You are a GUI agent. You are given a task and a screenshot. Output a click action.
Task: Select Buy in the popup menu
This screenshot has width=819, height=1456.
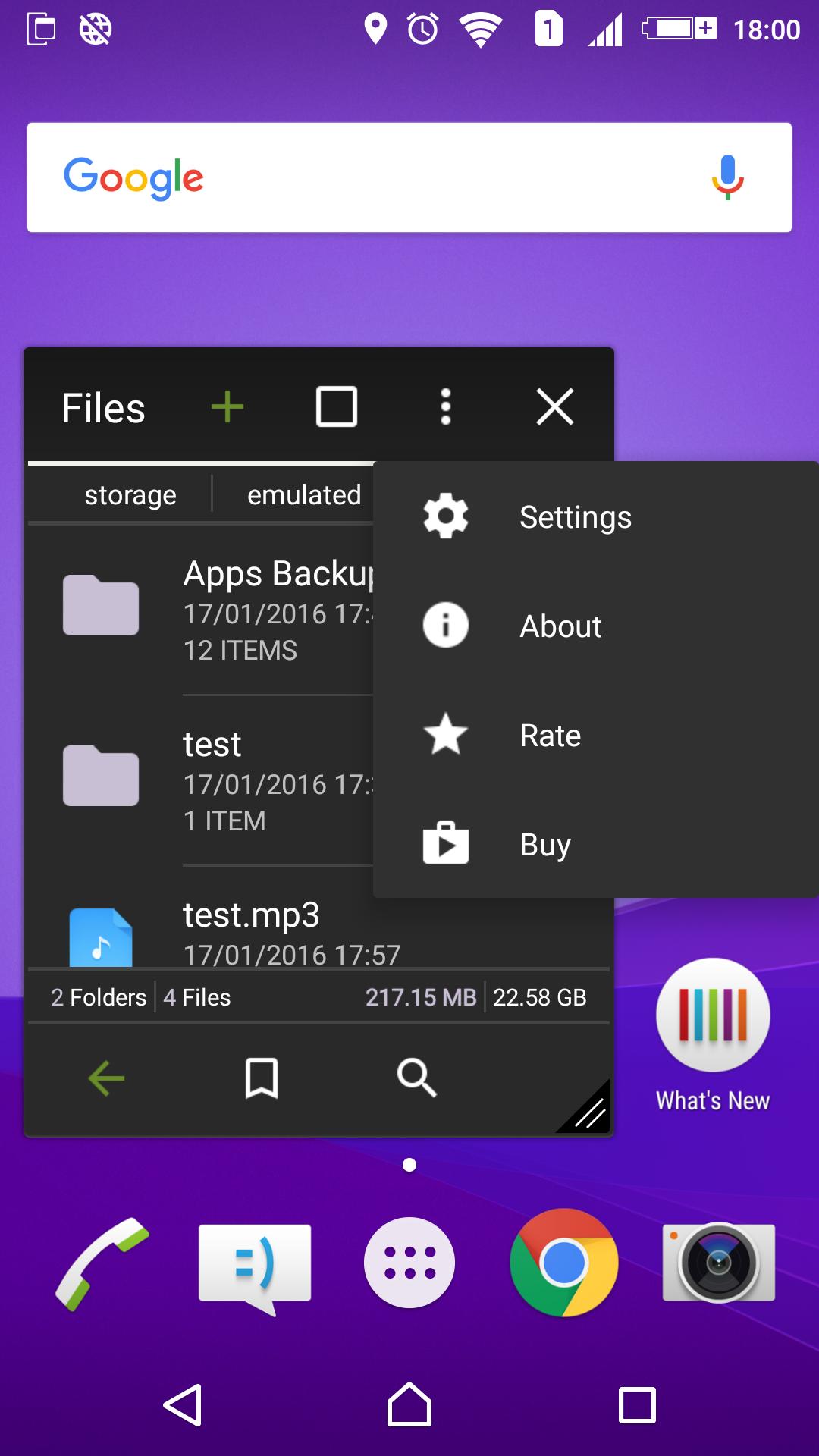coord(544,845)
